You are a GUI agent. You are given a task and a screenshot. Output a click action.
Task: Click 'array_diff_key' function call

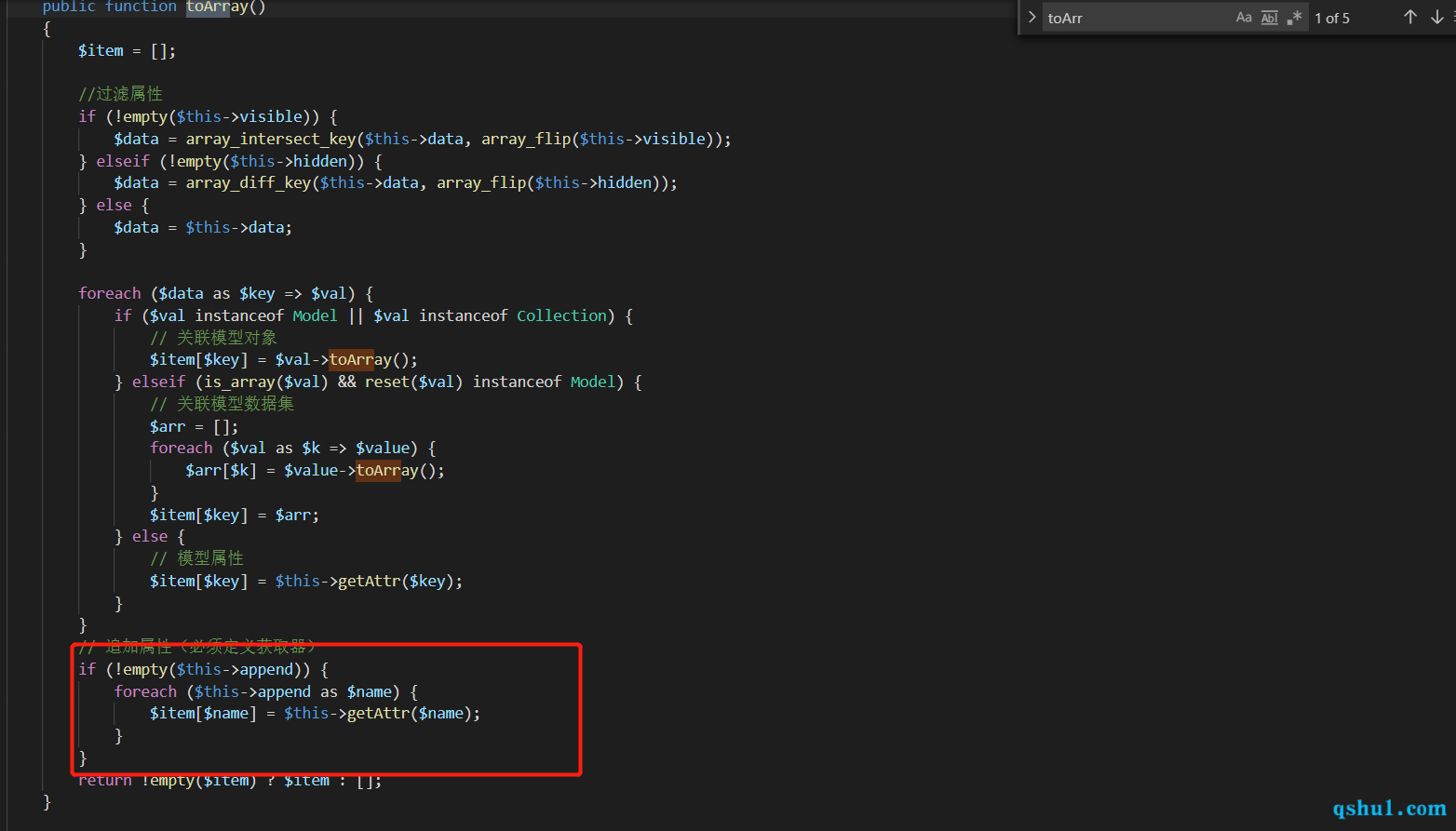pyautogui.click(x=249, y=182)
